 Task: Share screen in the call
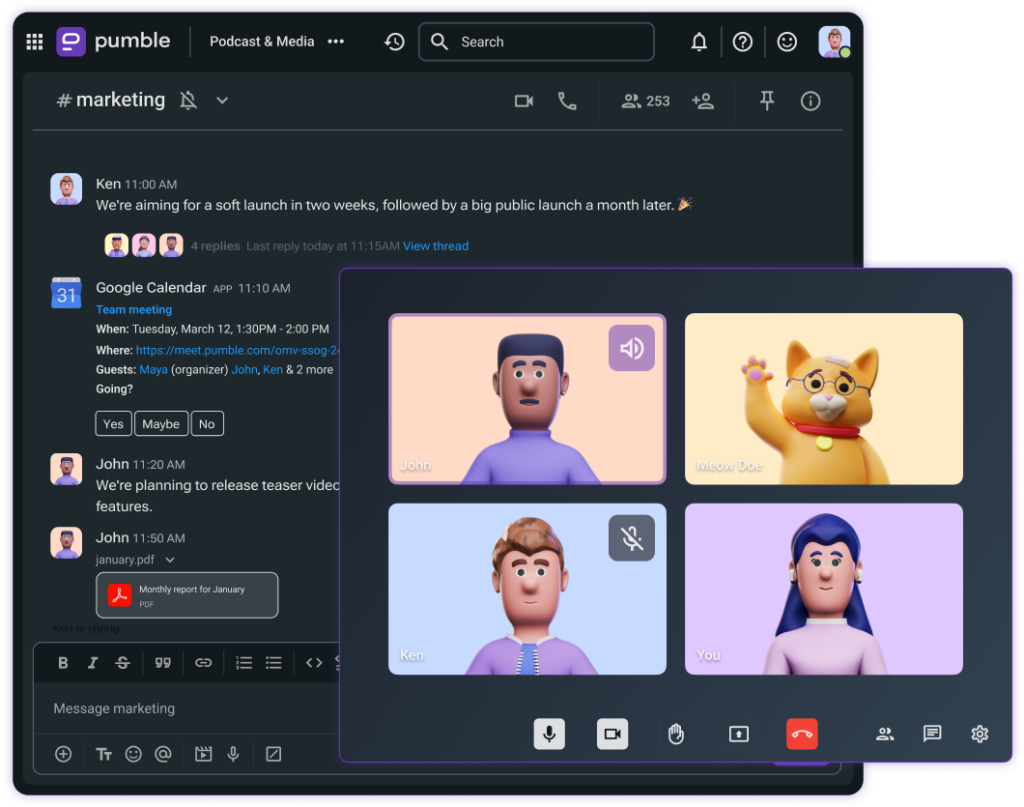click(739, 734)
